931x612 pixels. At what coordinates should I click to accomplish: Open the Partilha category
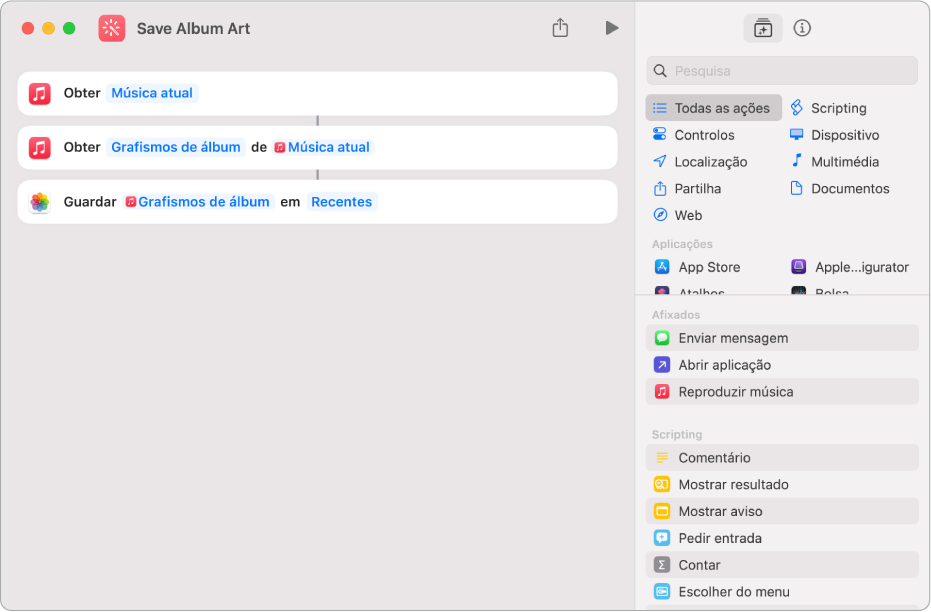pyautogui.click(x=687, y=188)
